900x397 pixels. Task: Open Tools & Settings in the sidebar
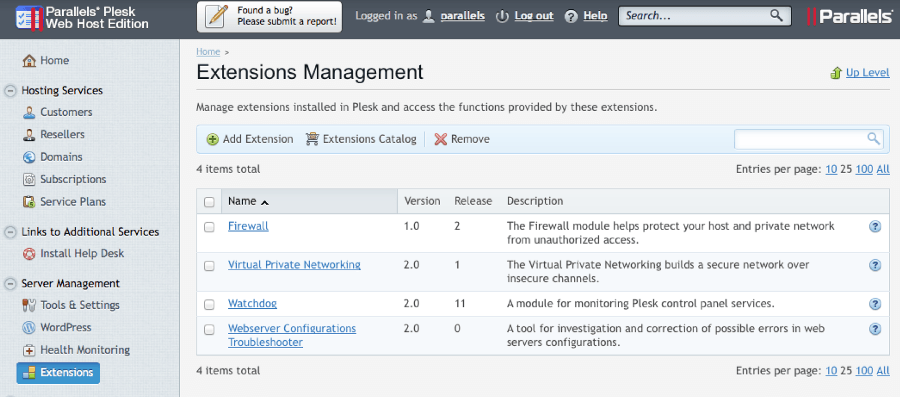(x=80, y=305)
